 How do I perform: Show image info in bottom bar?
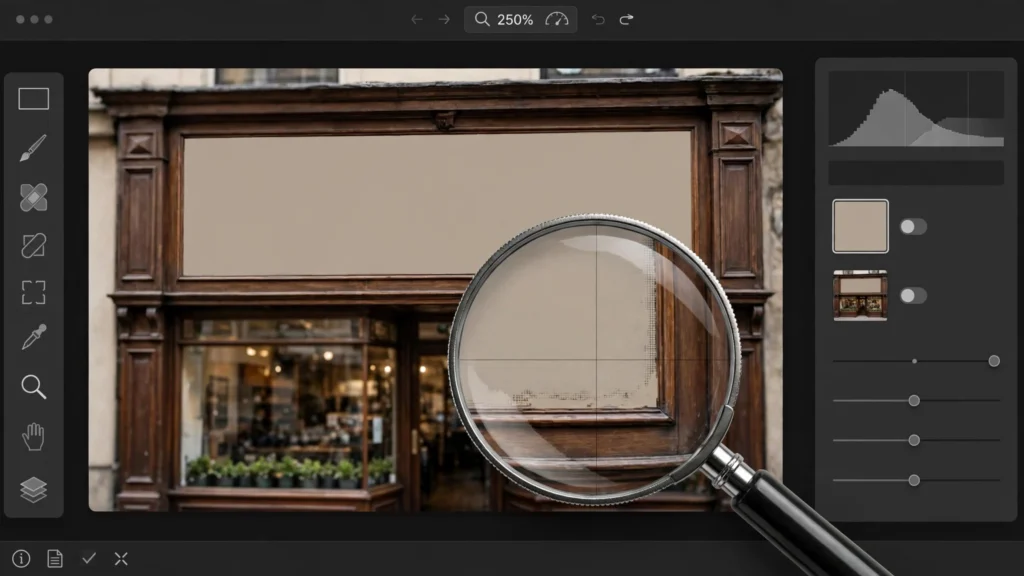pyautogui.click(x=21, y=558)
